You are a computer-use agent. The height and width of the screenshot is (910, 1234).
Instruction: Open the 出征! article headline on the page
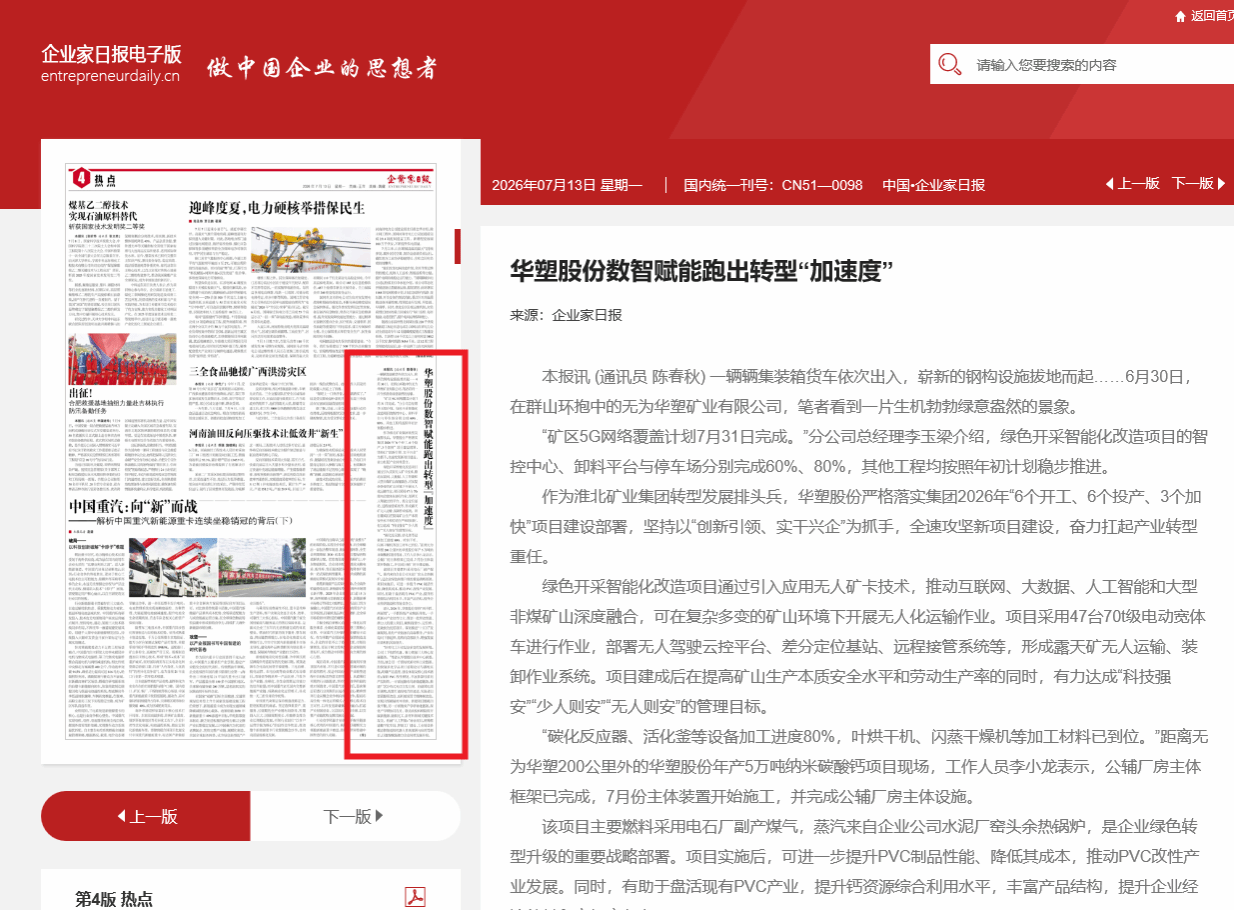point(80,394)
